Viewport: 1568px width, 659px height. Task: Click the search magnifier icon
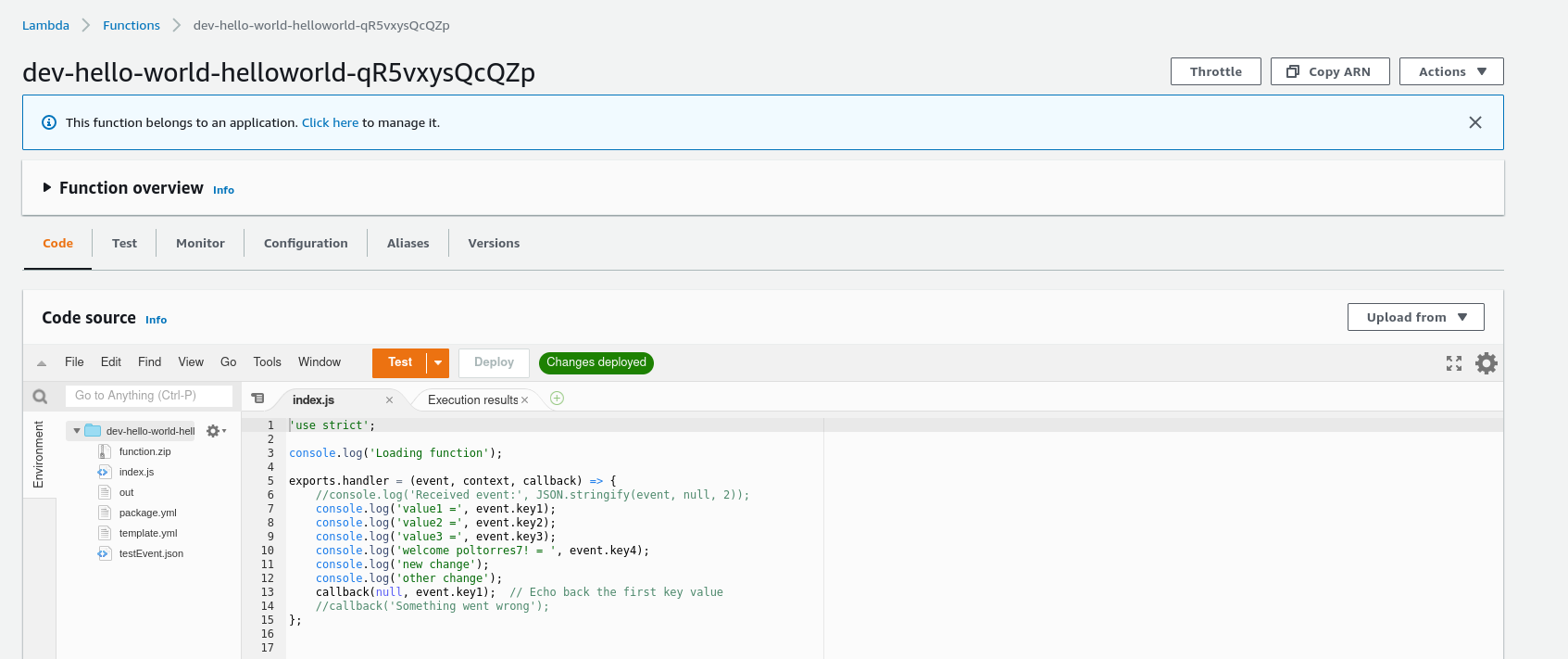coord(40,397)
